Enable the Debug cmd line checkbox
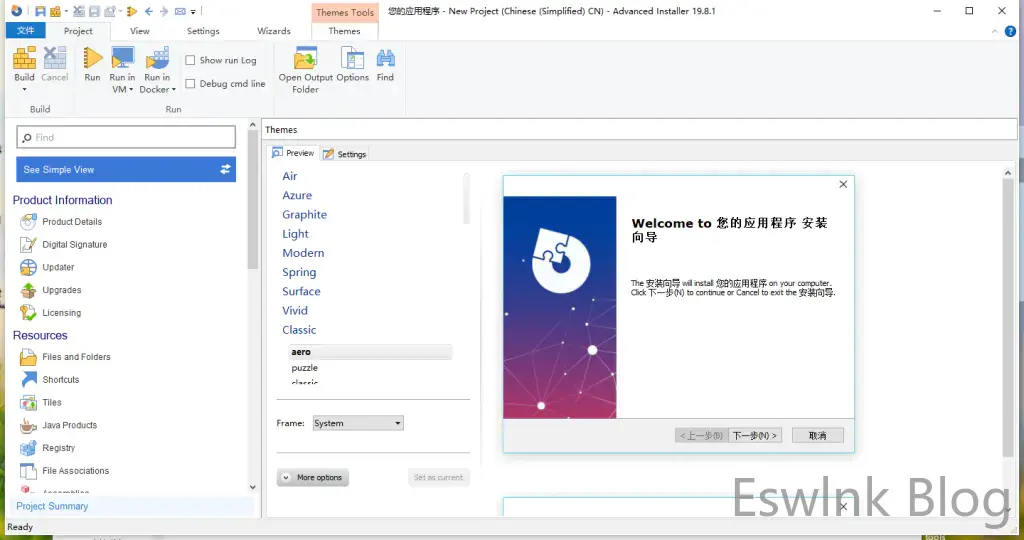 coord(191,84)
